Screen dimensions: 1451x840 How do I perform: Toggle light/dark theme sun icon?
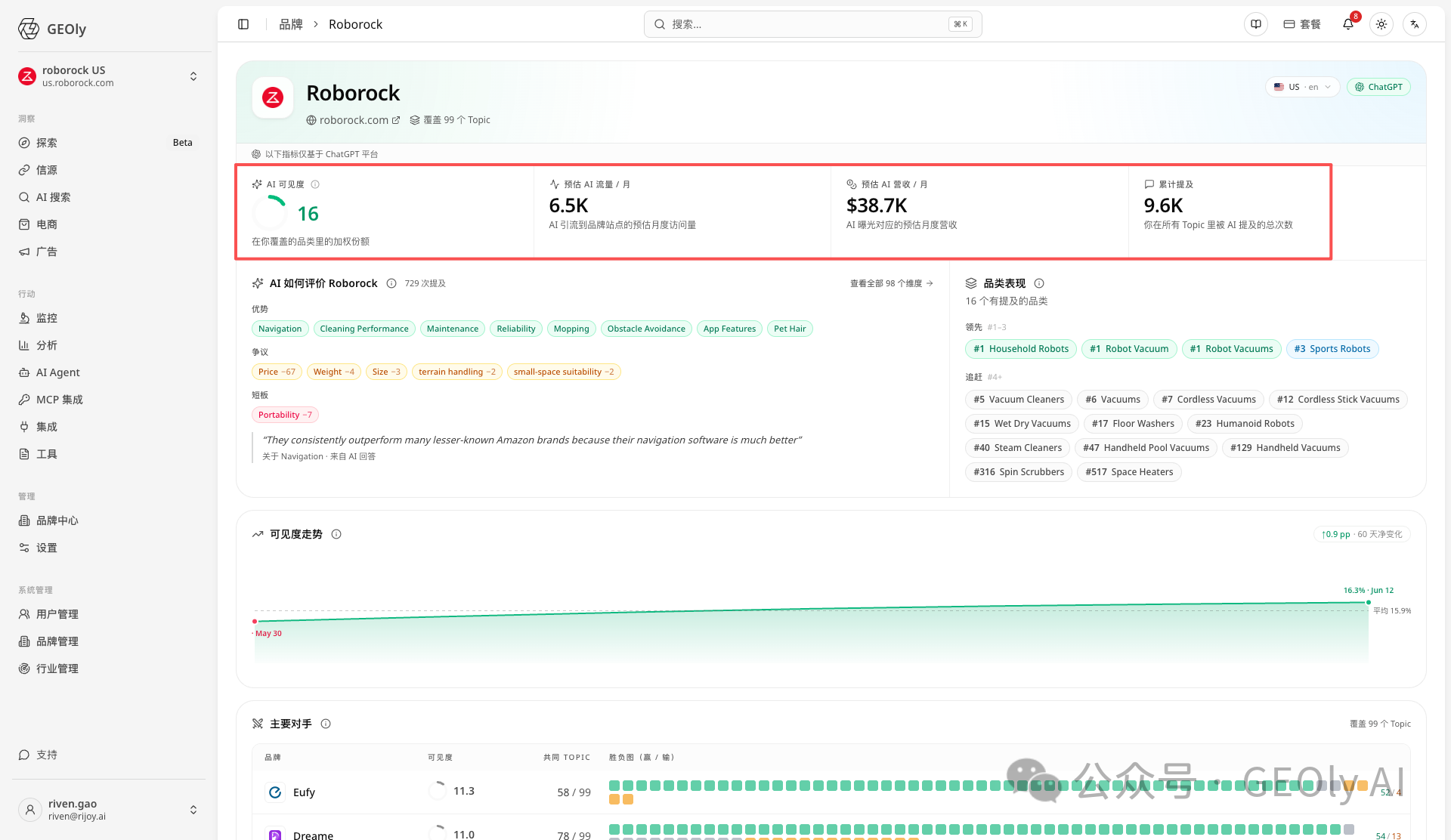tap(1381, 24)
